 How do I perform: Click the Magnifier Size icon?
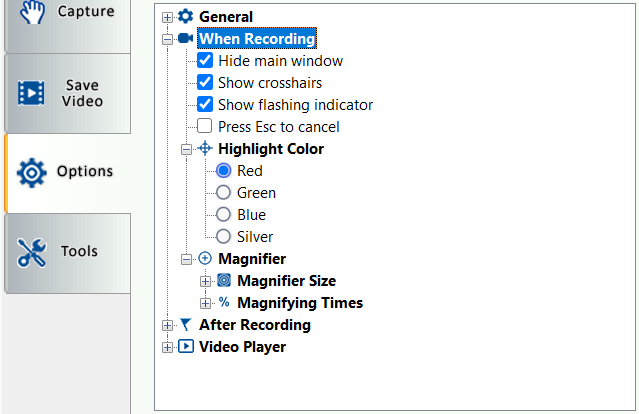tap(224, 281)
